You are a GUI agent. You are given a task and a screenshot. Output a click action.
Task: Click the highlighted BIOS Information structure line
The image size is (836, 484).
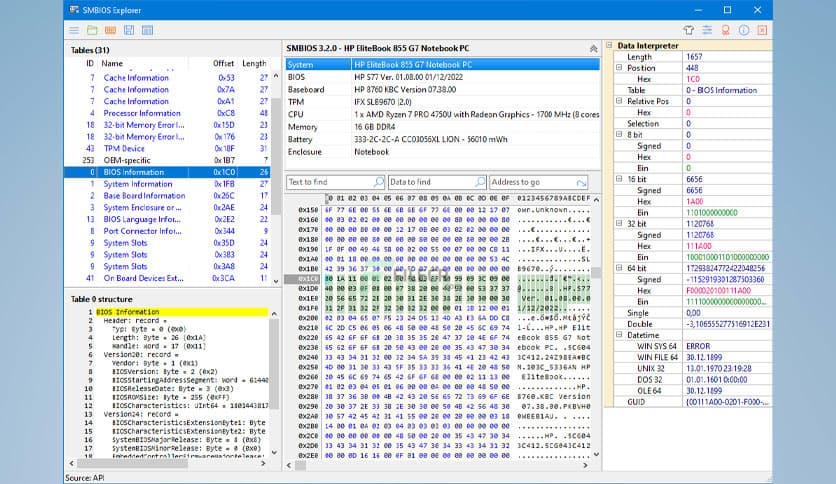click(181, 312)
